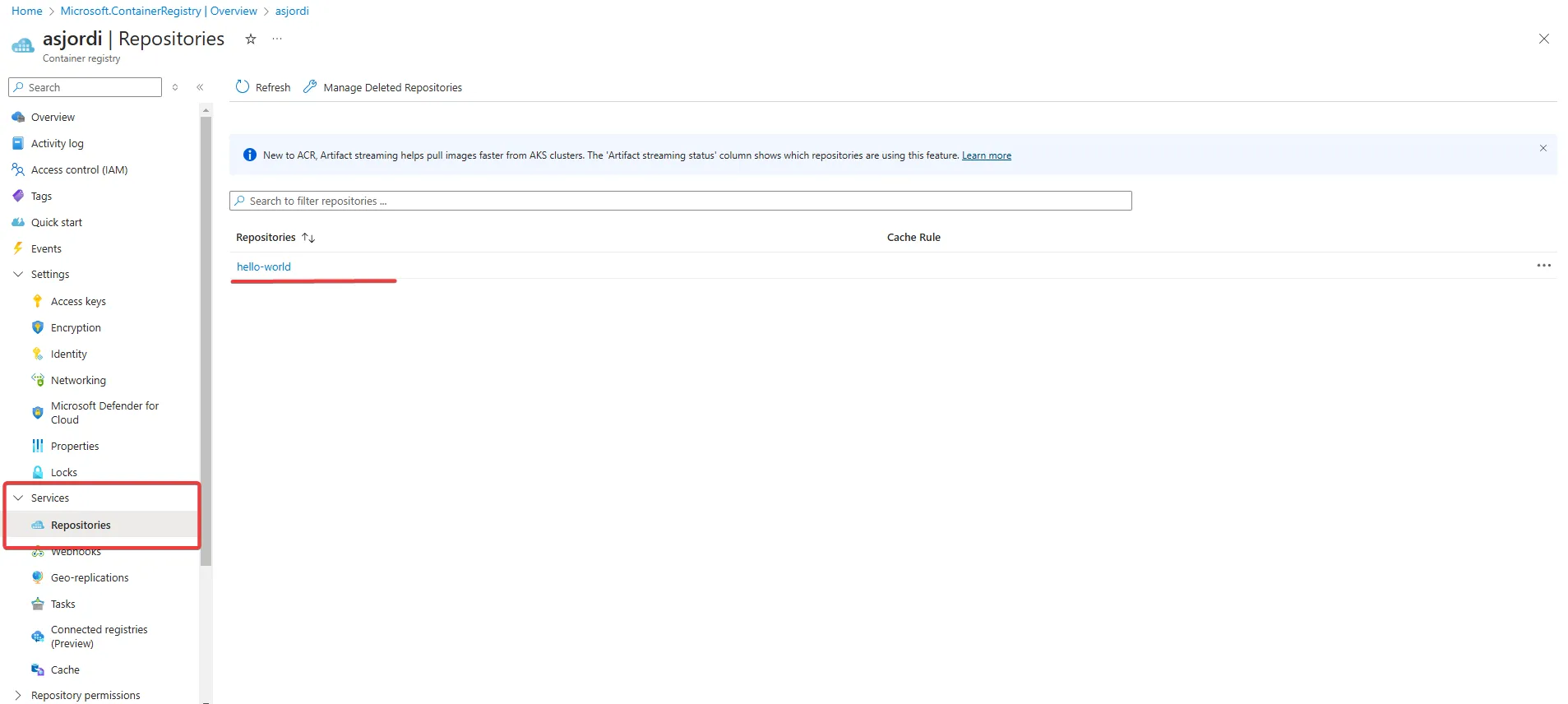Click the Encryption shield icon
The image size is (1568, 704).
tap(38, 327)
